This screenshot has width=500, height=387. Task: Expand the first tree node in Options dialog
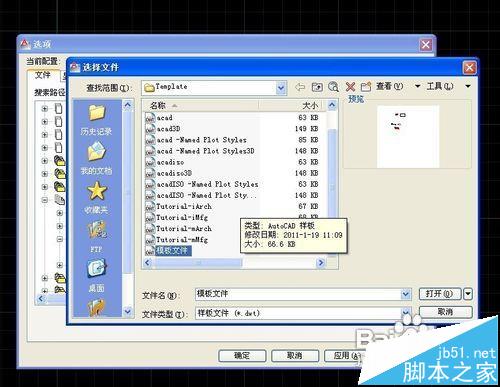click(x=45, y=109)
